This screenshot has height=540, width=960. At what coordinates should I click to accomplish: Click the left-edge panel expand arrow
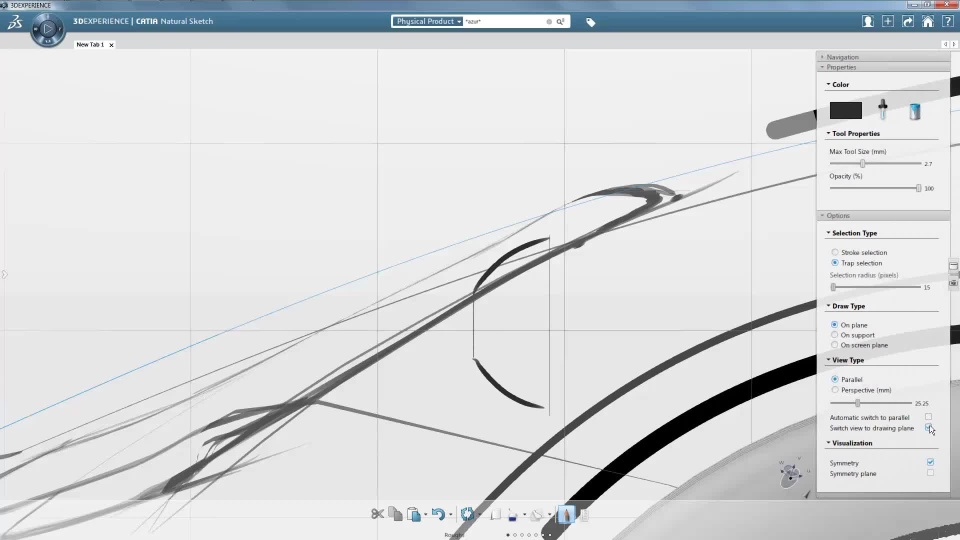tap(4, 274)
